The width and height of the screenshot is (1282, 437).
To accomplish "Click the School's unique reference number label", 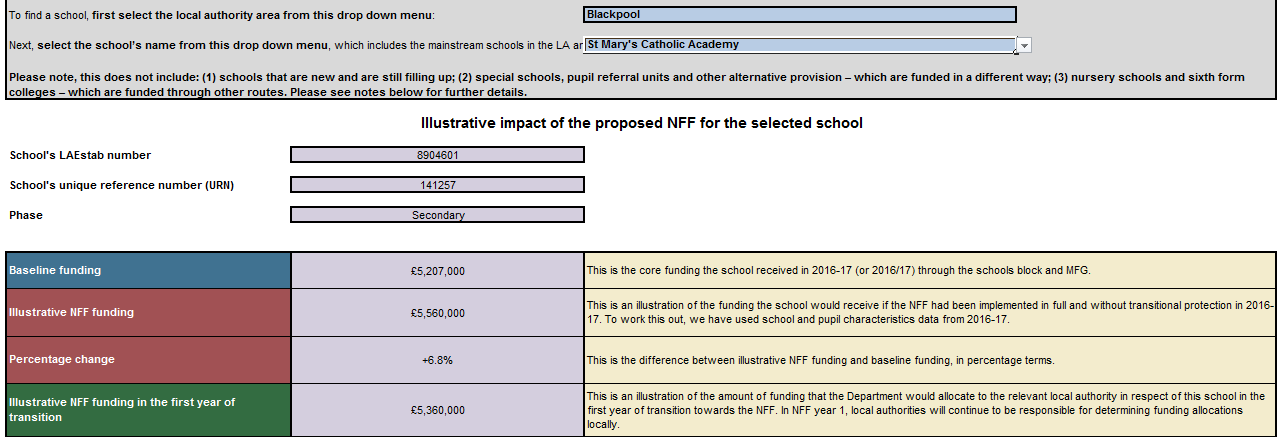I will [121, 185].
